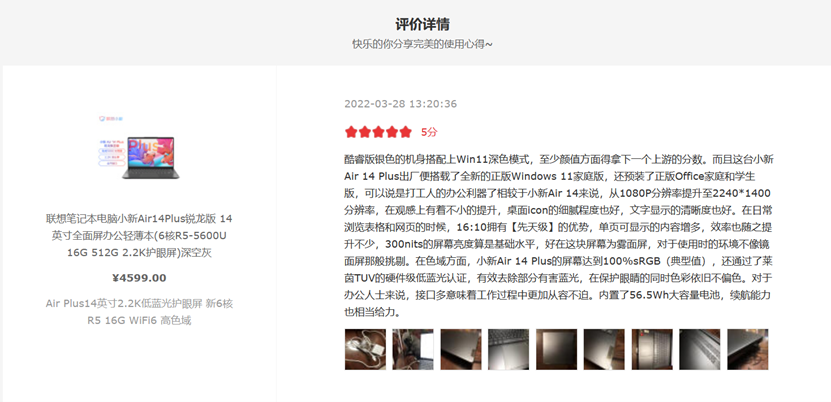Click the fourth red rating star

[392, 132]
